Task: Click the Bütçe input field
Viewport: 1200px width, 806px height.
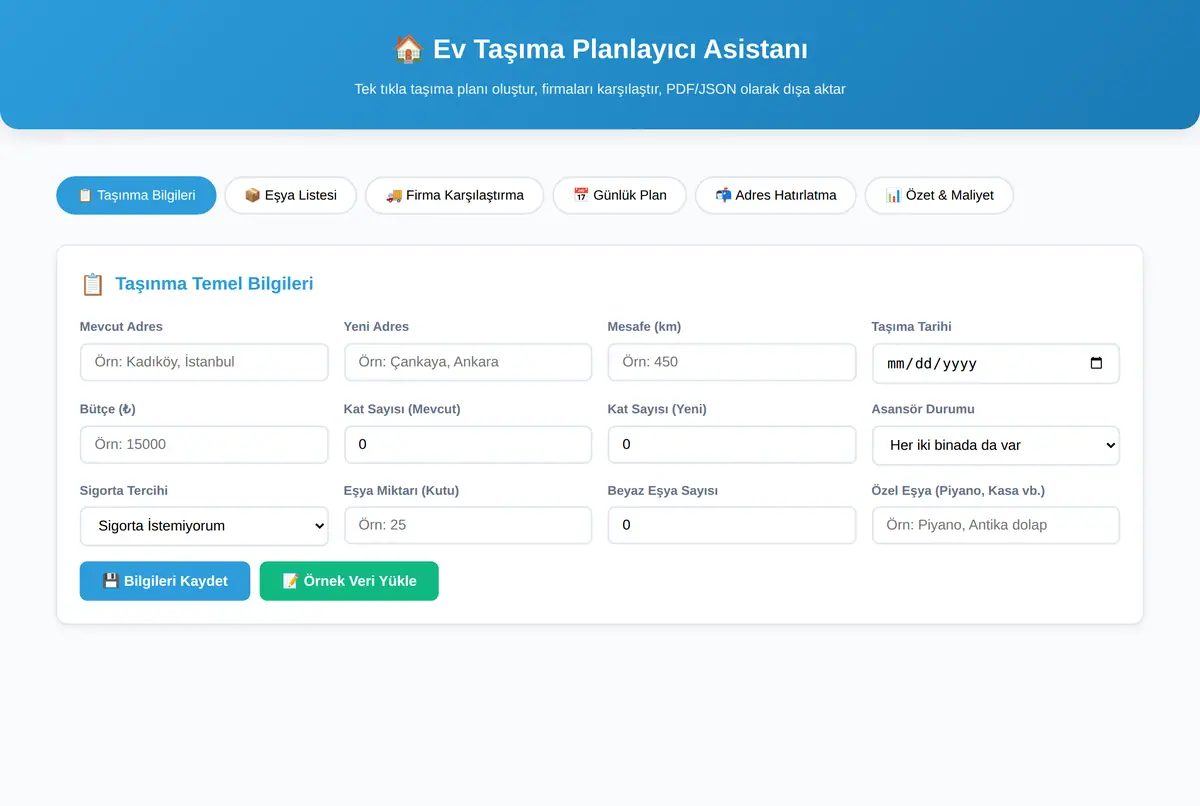Action: click(x=204, y=444)
